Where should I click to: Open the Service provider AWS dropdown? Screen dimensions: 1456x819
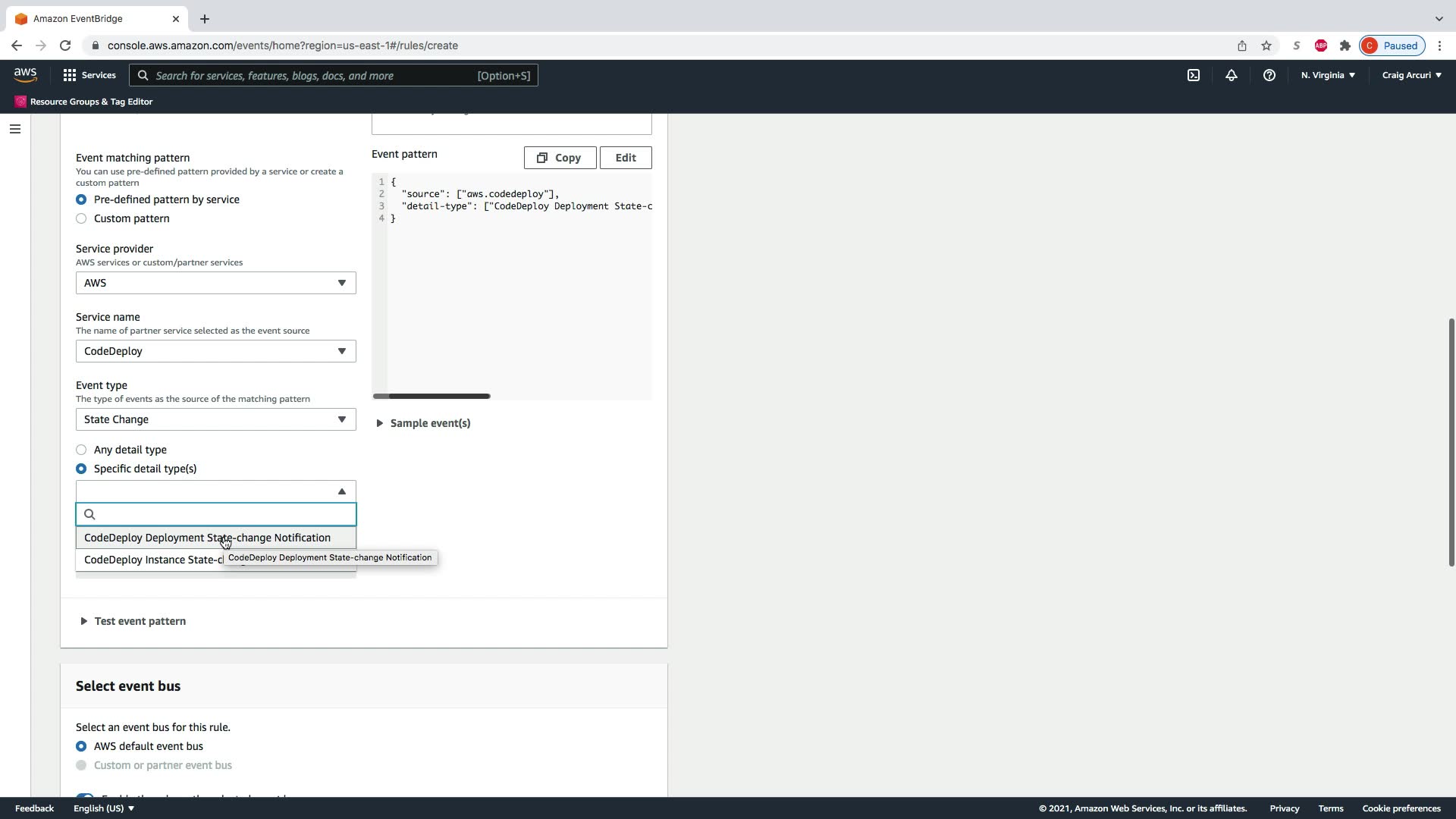(215, 283)
